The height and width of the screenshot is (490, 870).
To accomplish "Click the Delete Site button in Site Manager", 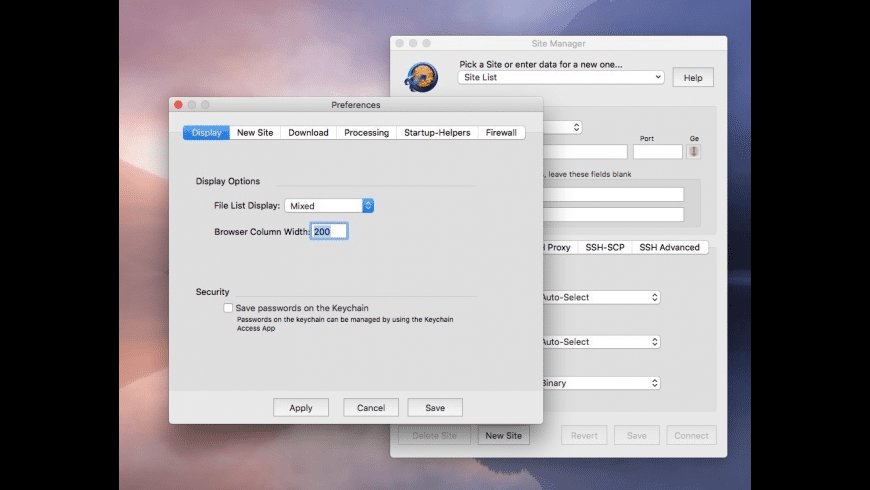I will (x=434, y=436).
